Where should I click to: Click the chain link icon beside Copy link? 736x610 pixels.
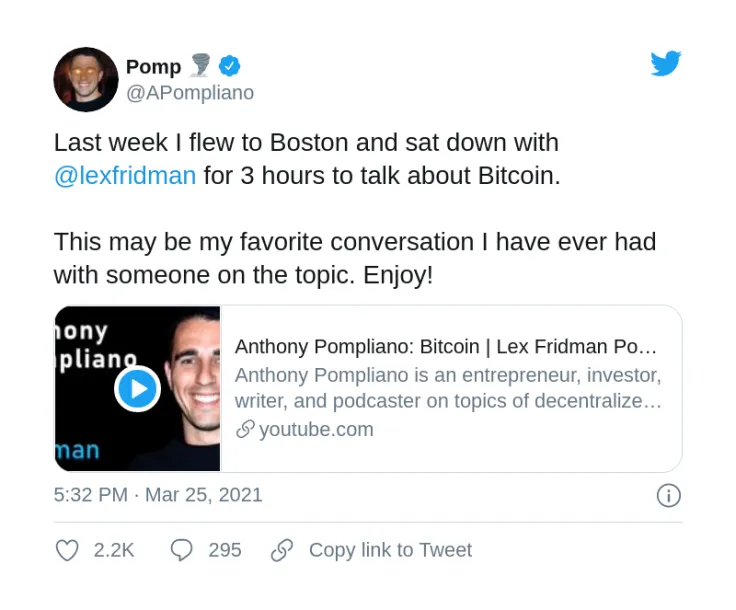(282, 550)
